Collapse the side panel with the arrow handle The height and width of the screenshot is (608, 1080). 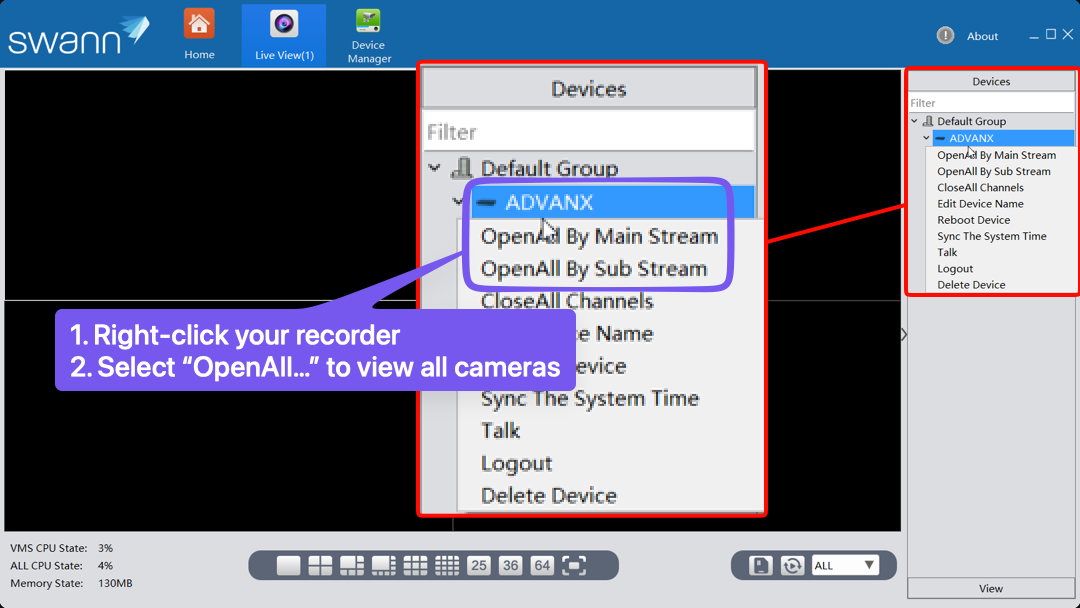pos(904,335)
